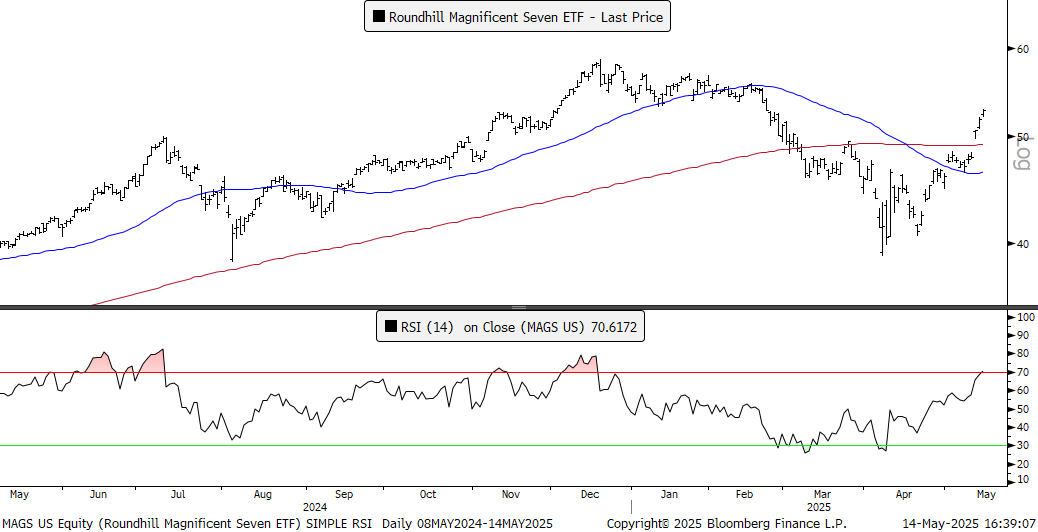
Task: Click the Aug month label
Action: (262, 494)
